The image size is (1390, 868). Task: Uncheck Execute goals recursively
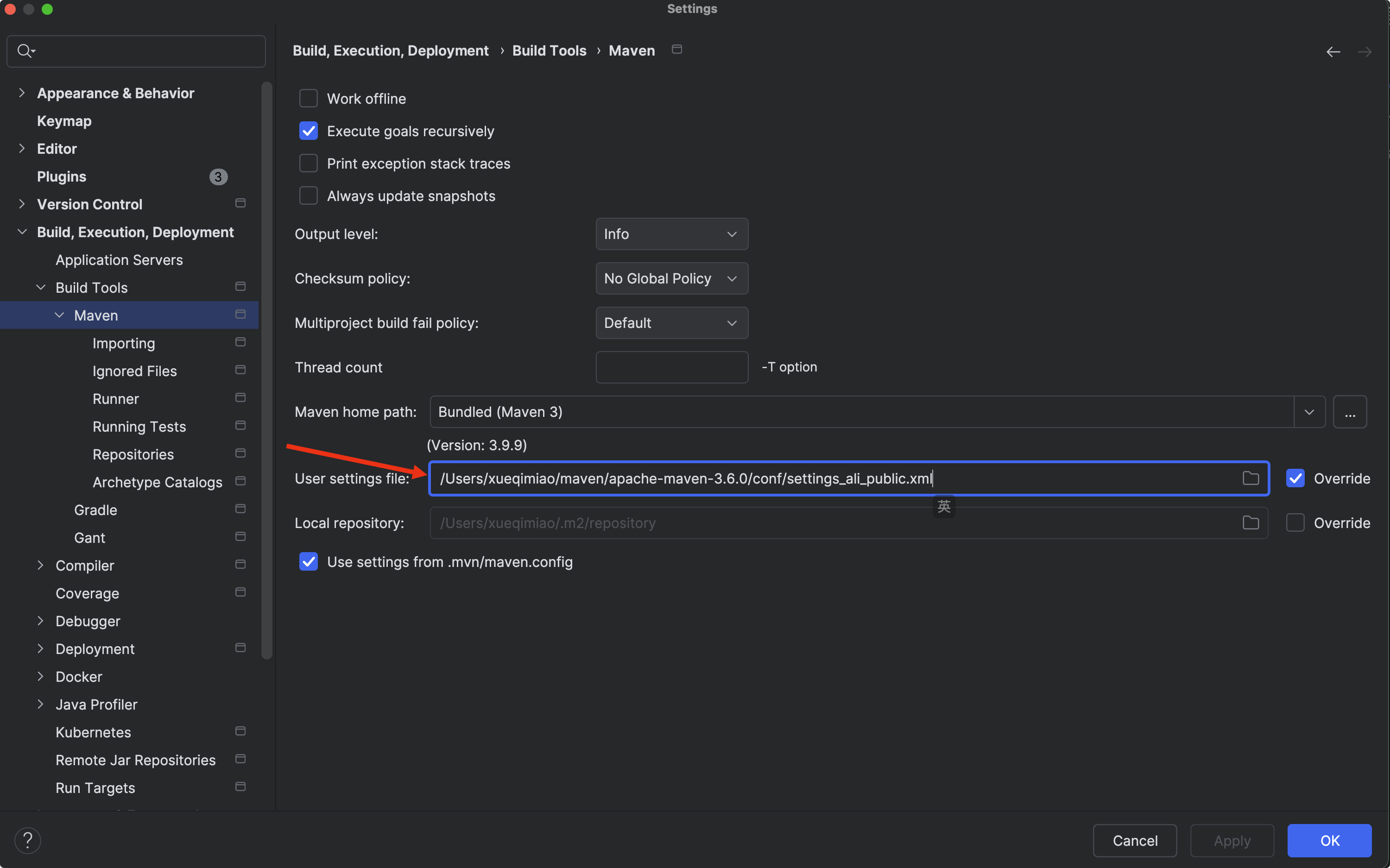308,132
